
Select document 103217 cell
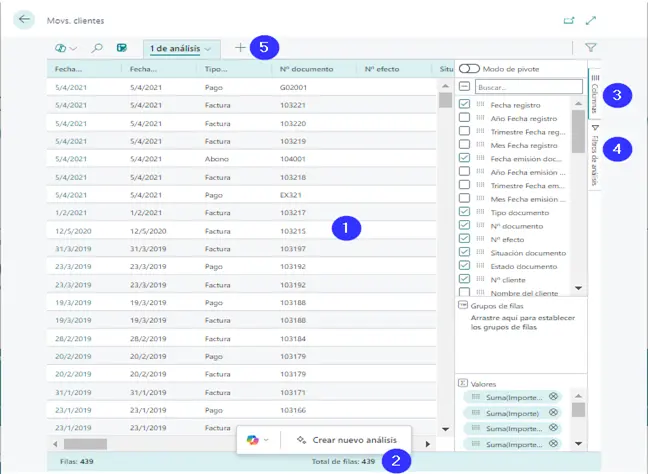293,213
